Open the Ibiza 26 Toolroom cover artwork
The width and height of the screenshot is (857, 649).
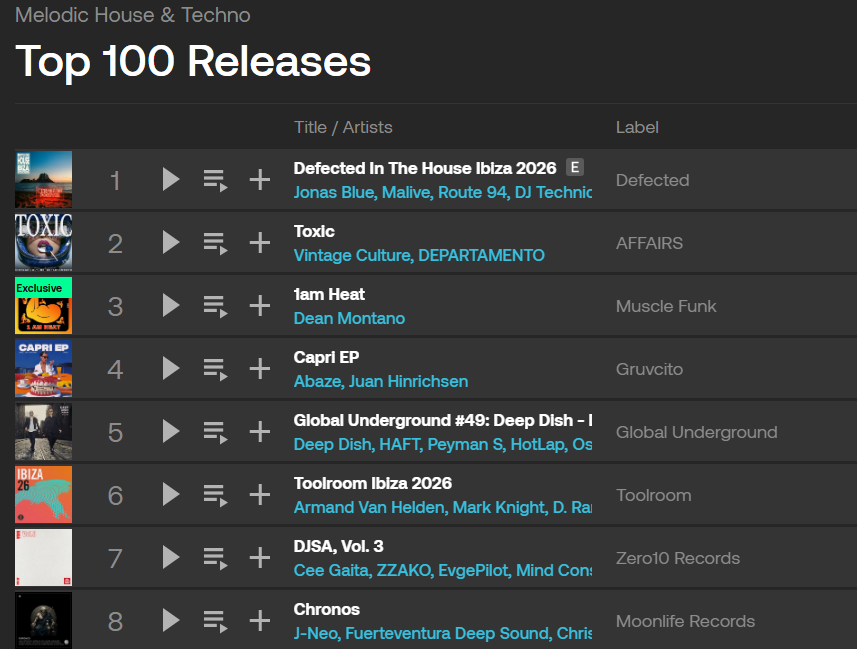pyautogui.click(x=43, y=494)
